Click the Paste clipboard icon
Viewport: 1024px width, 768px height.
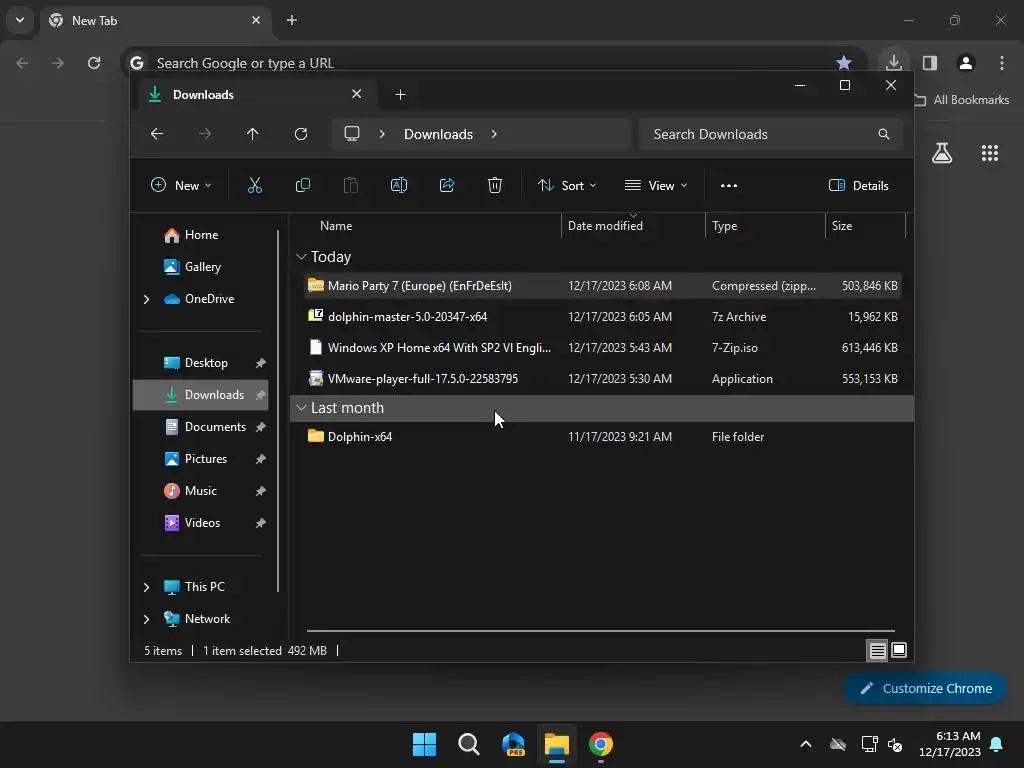(x=351, y=185)
